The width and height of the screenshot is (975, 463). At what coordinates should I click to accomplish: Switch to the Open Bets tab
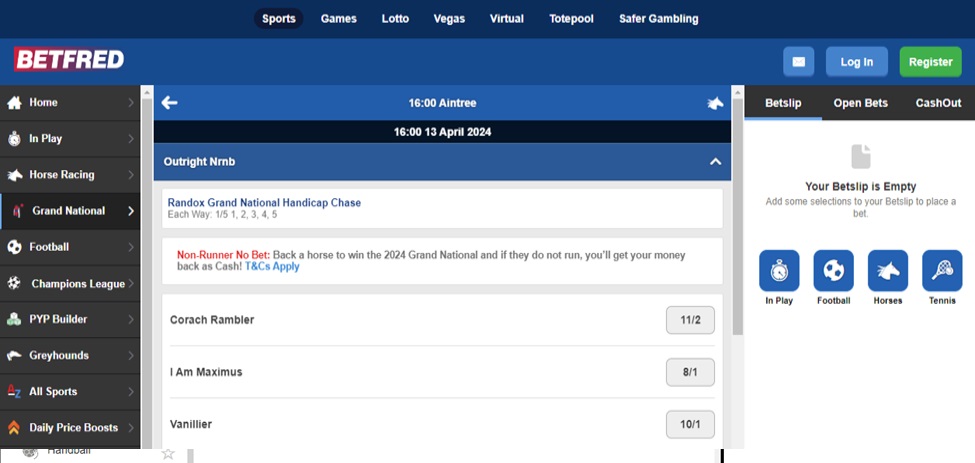tap(860, 103)
